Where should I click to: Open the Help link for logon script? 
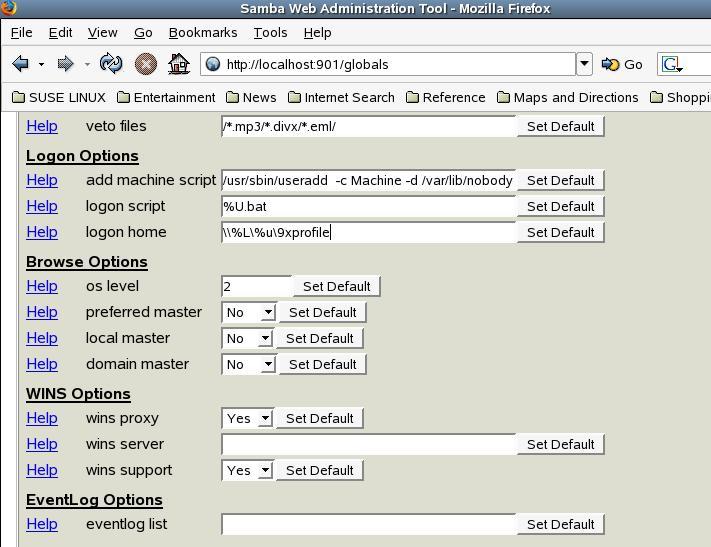tap(42, 206)
